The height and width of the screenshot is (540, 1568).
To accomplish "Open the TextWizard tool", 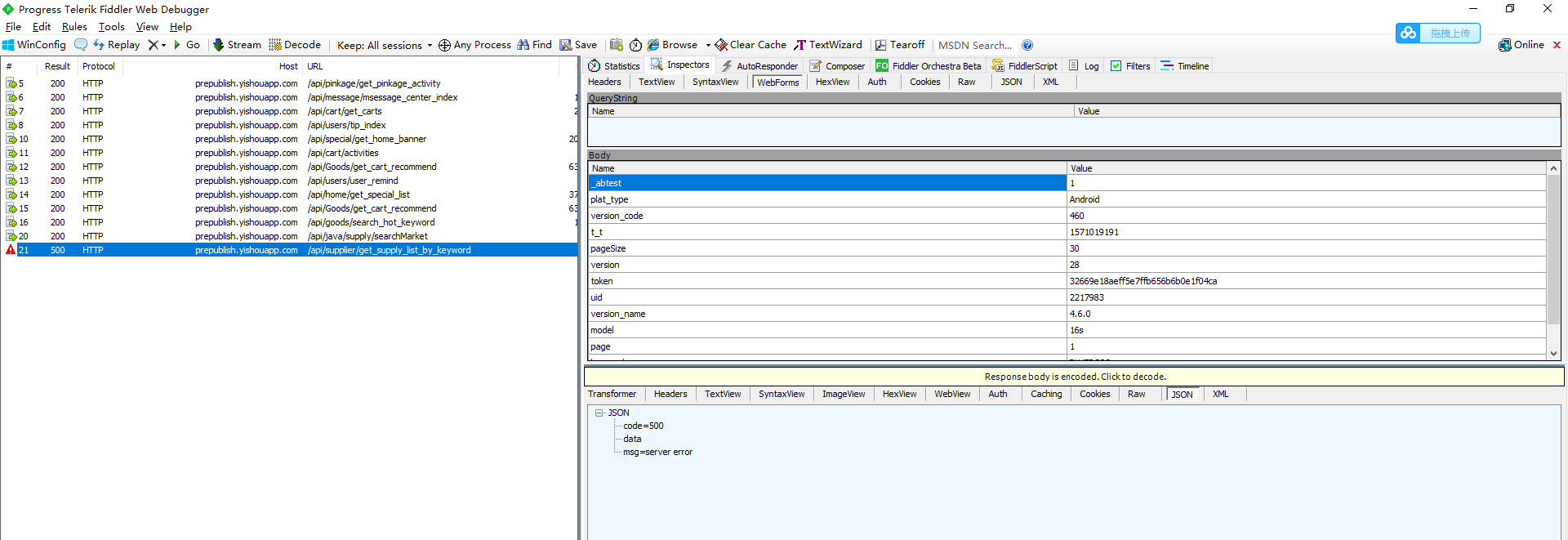I will coord(828,45).
